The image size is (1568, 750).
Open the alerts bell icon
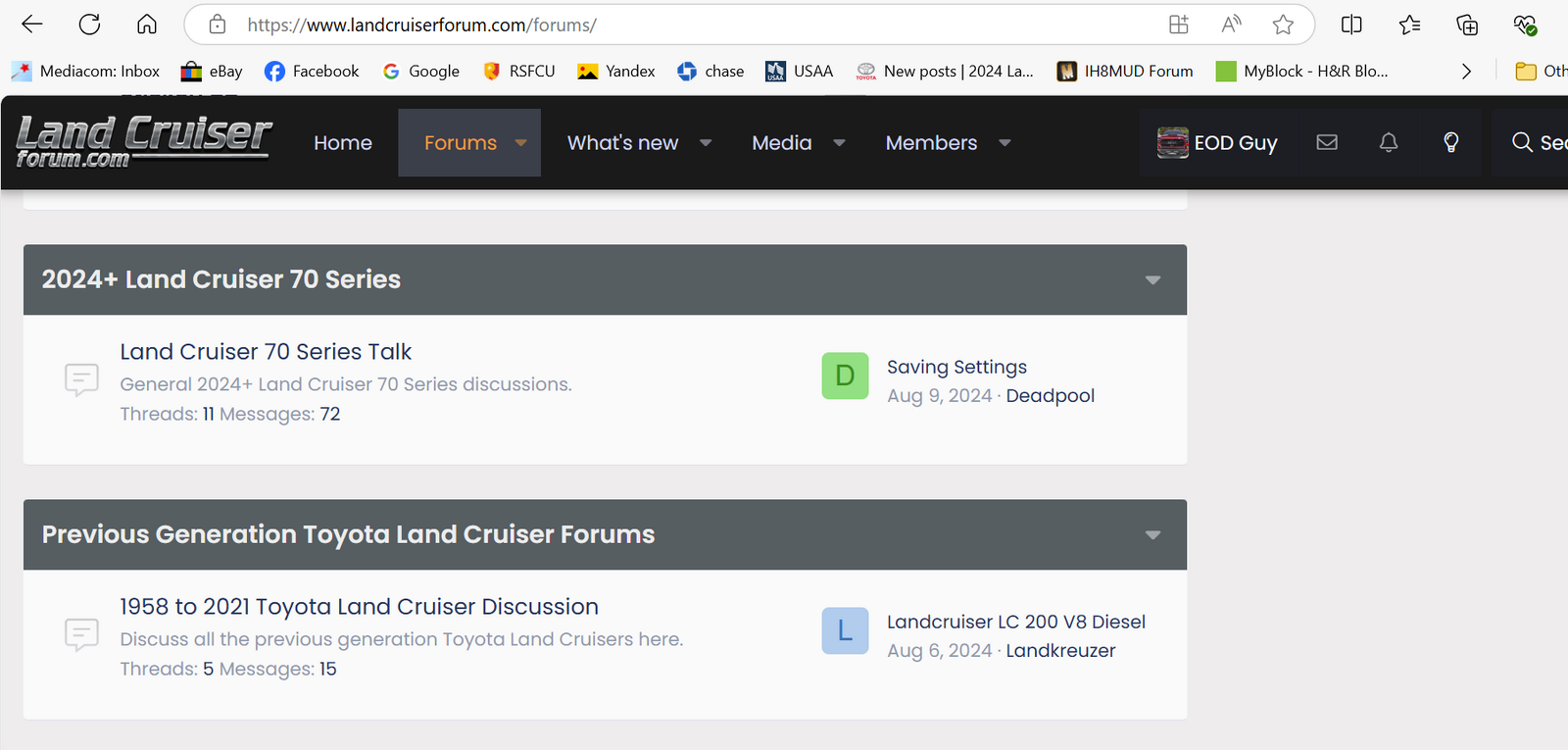(1389, 142)
